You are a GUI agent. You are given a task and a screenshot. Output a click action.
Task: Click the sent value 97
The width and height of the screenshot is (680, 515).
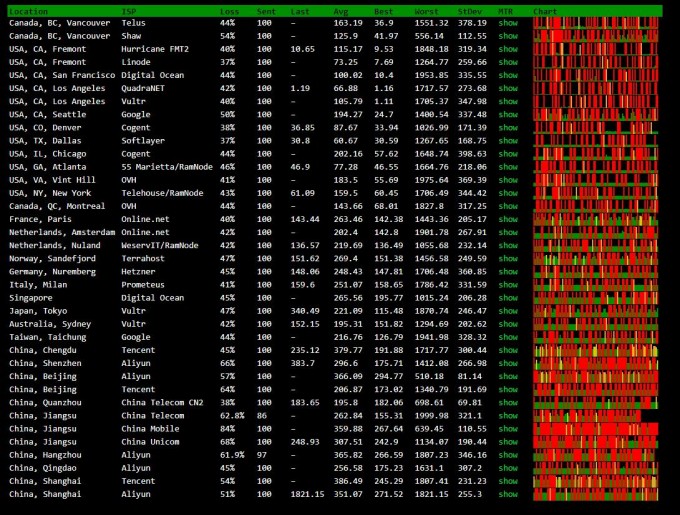click(262, 455)
